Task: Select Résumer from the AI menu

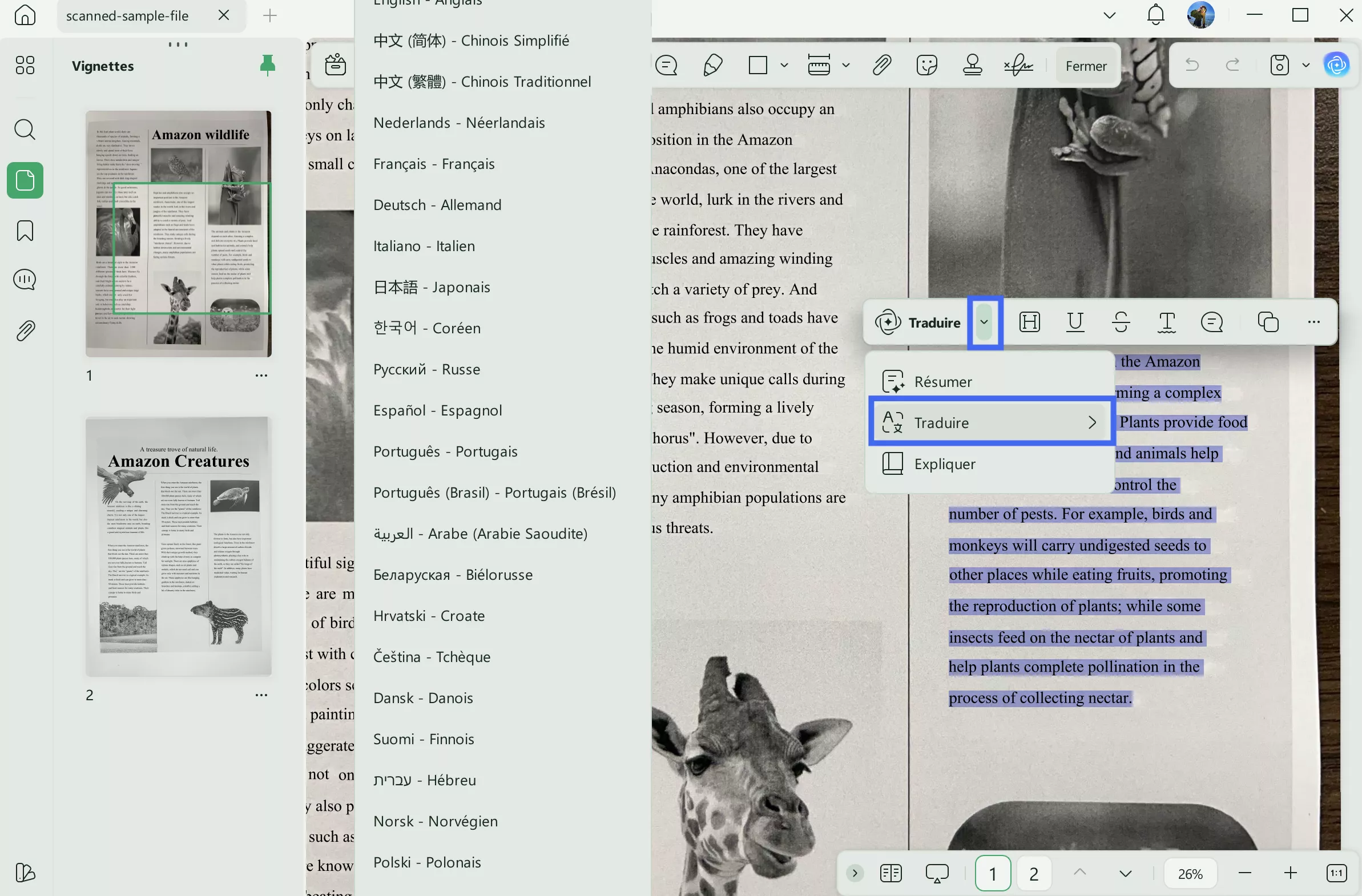Action: (x=942, y=381)
